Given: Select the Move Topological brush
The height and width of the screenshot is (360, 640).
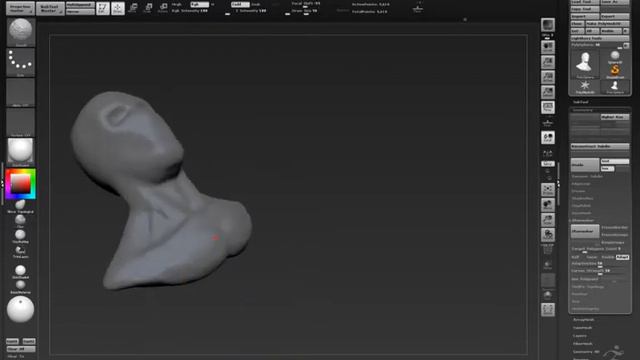Looking at the screenshot, I should click(20, 206).
